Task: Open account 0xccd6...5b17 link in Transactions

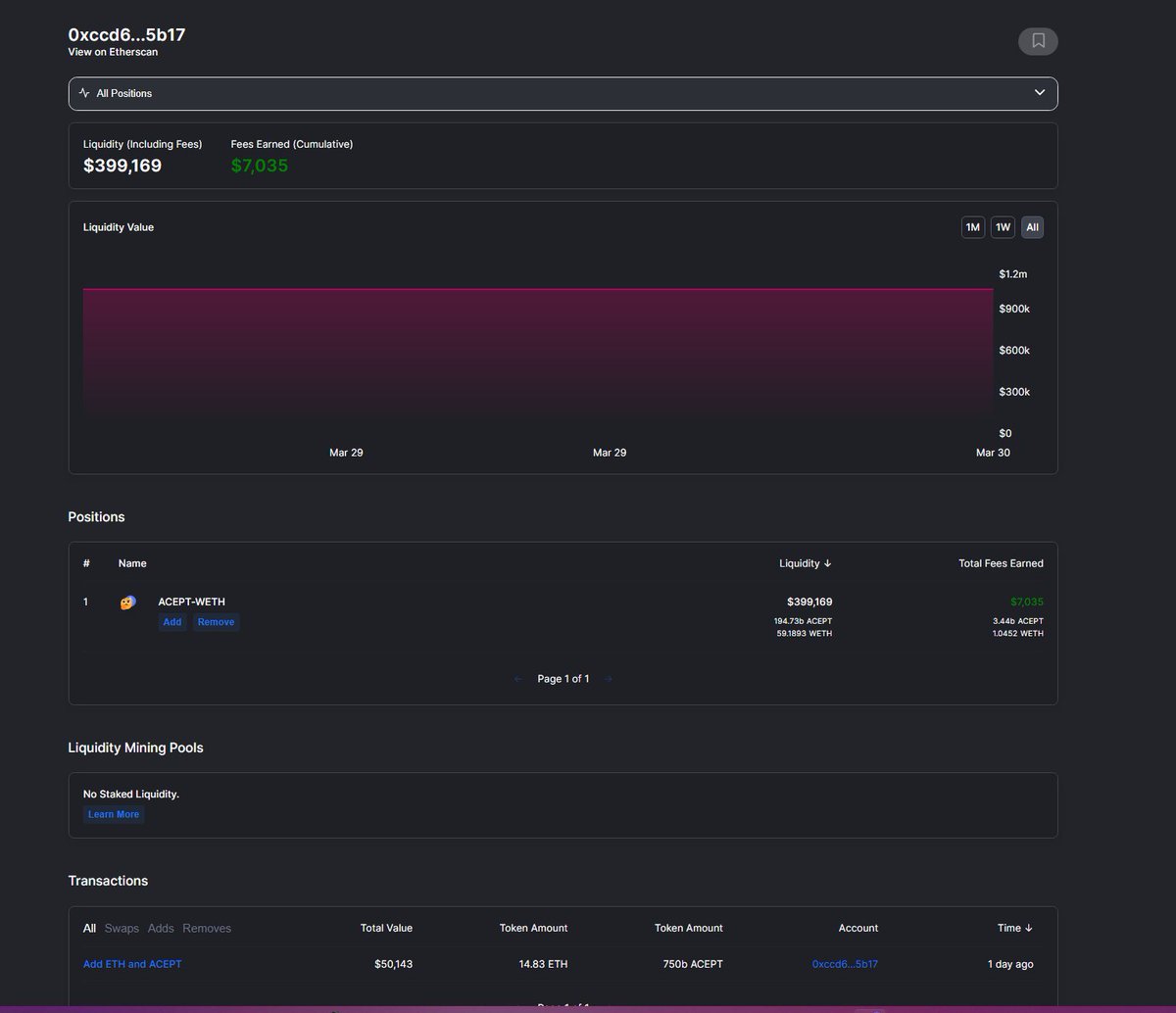Action: [845, 964]
